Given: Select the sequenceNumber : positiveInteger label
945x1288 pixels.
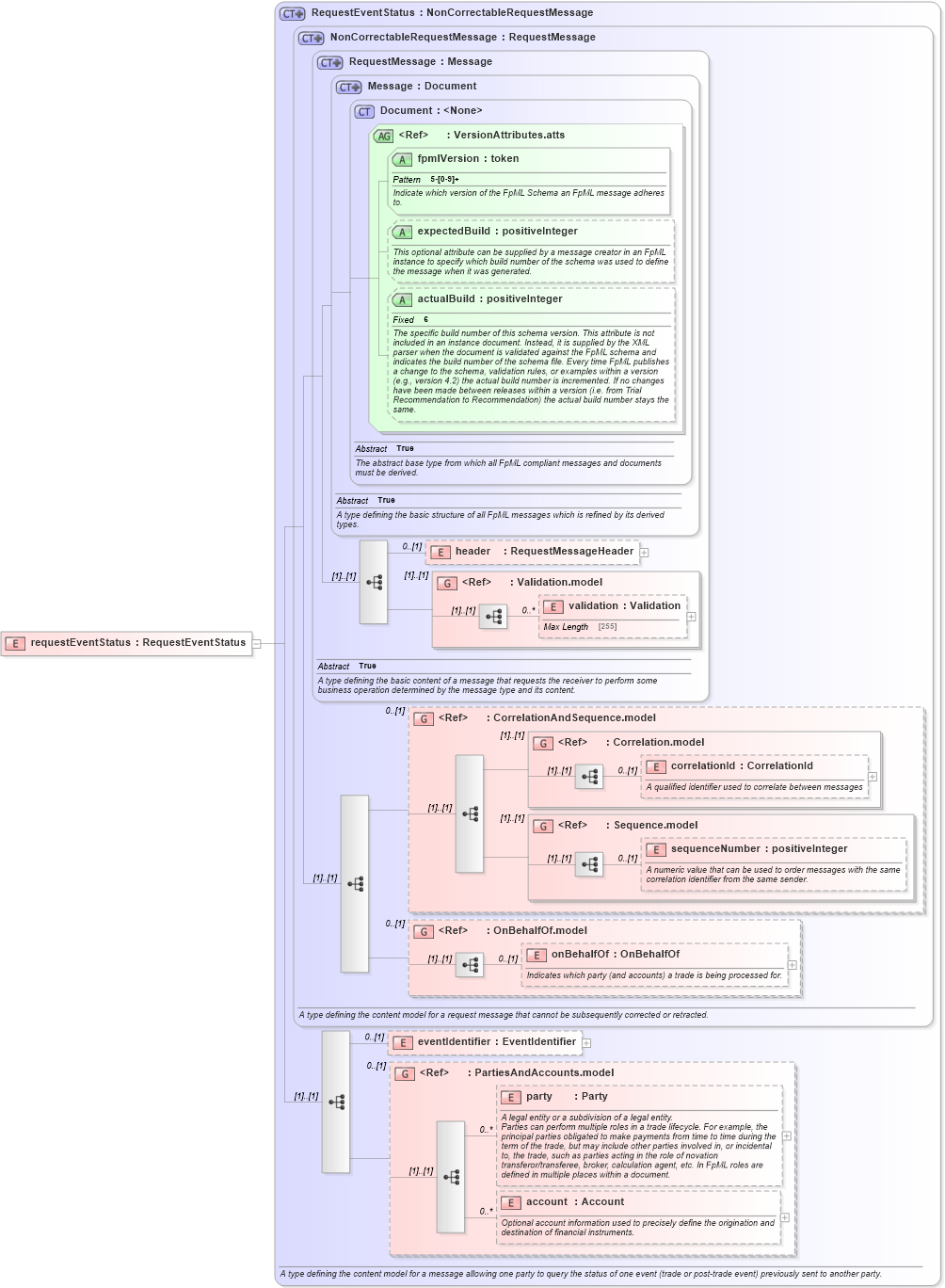Looking at the screenshot, I should [x=759, y=849].
